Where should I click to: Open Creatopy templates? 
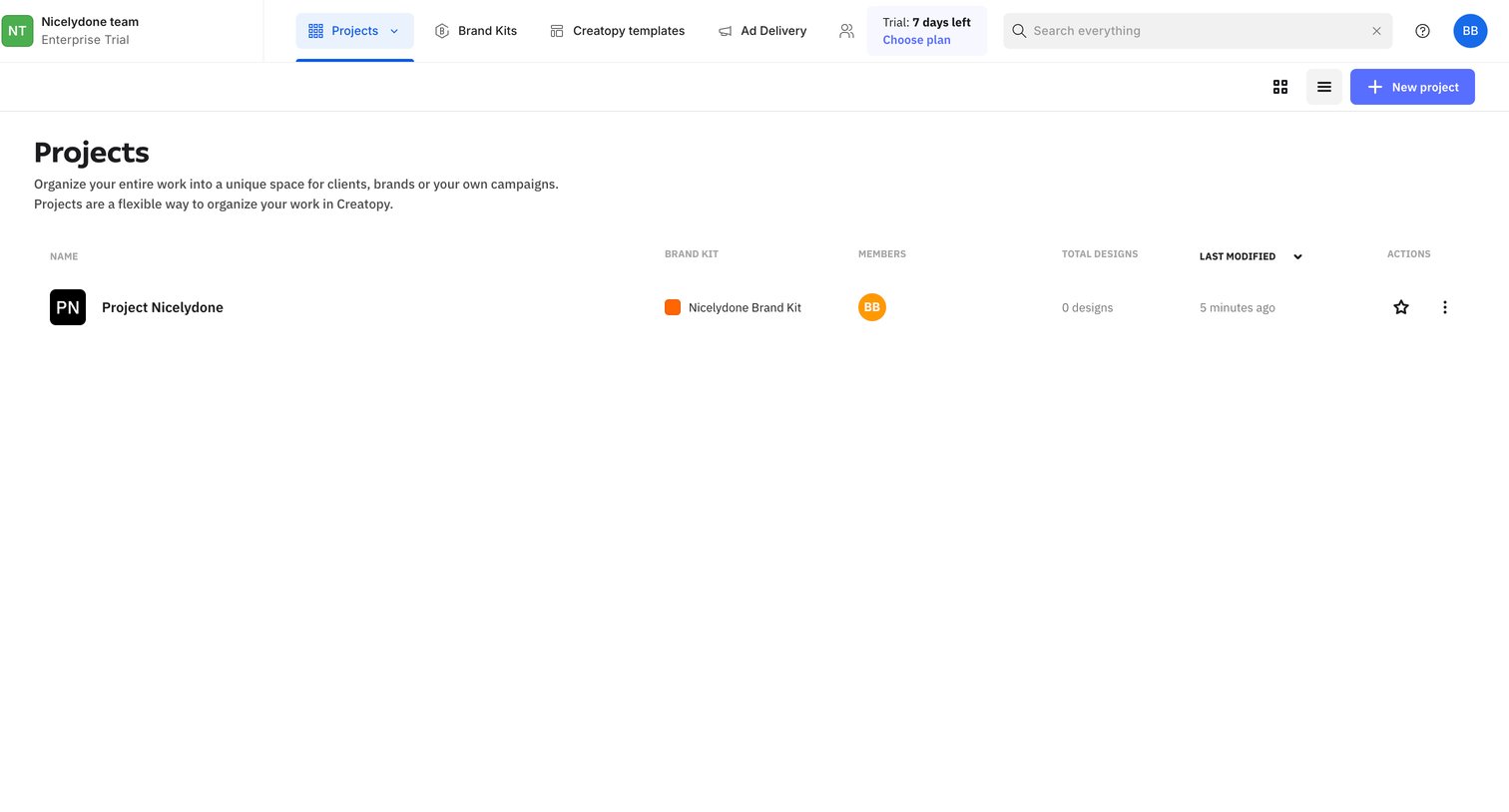tap(618, 31)
